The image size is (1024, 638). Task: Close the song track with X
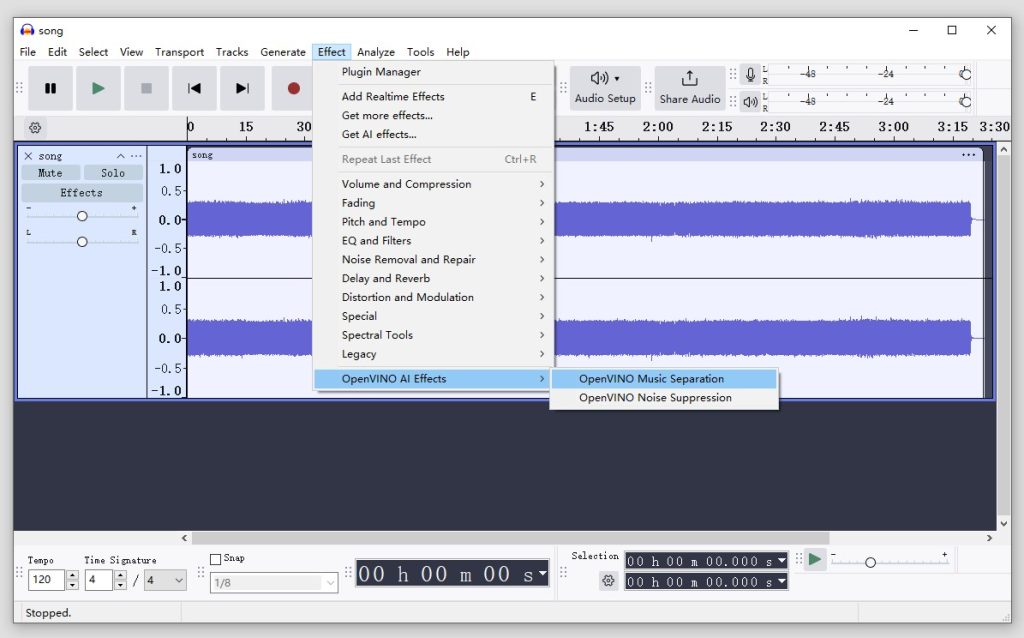[x=28, y=156]
